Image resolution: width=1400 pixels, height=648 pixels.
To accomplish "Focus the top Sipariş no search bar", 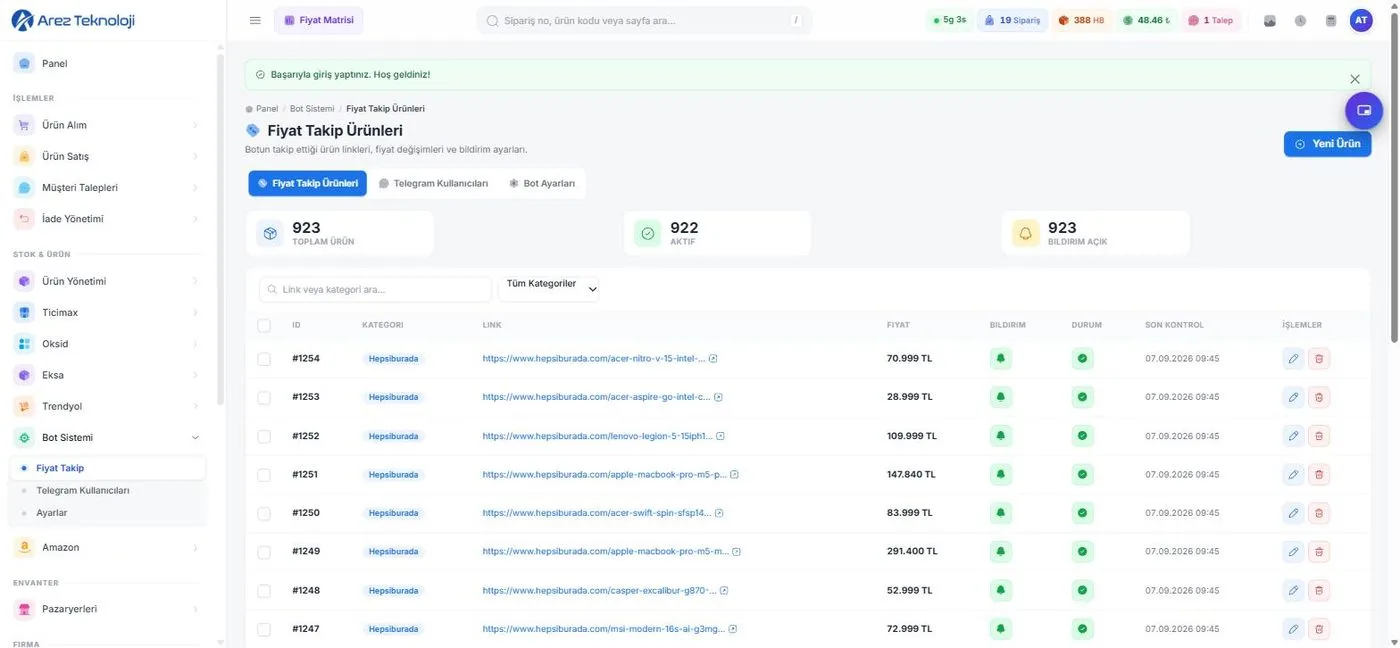I will [x=644, y=20].
